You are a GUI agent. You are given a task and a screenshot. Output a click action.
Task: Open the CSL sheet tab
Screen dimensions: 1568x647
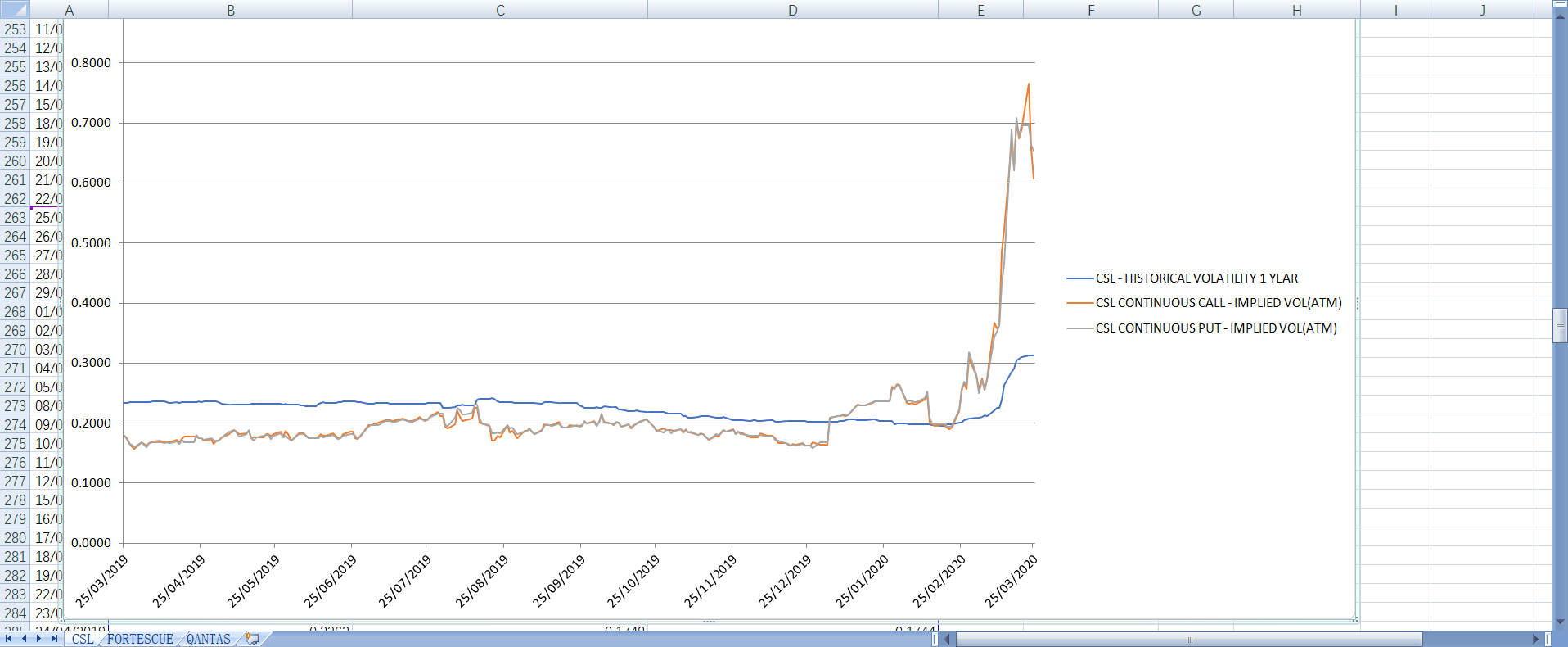83,639
